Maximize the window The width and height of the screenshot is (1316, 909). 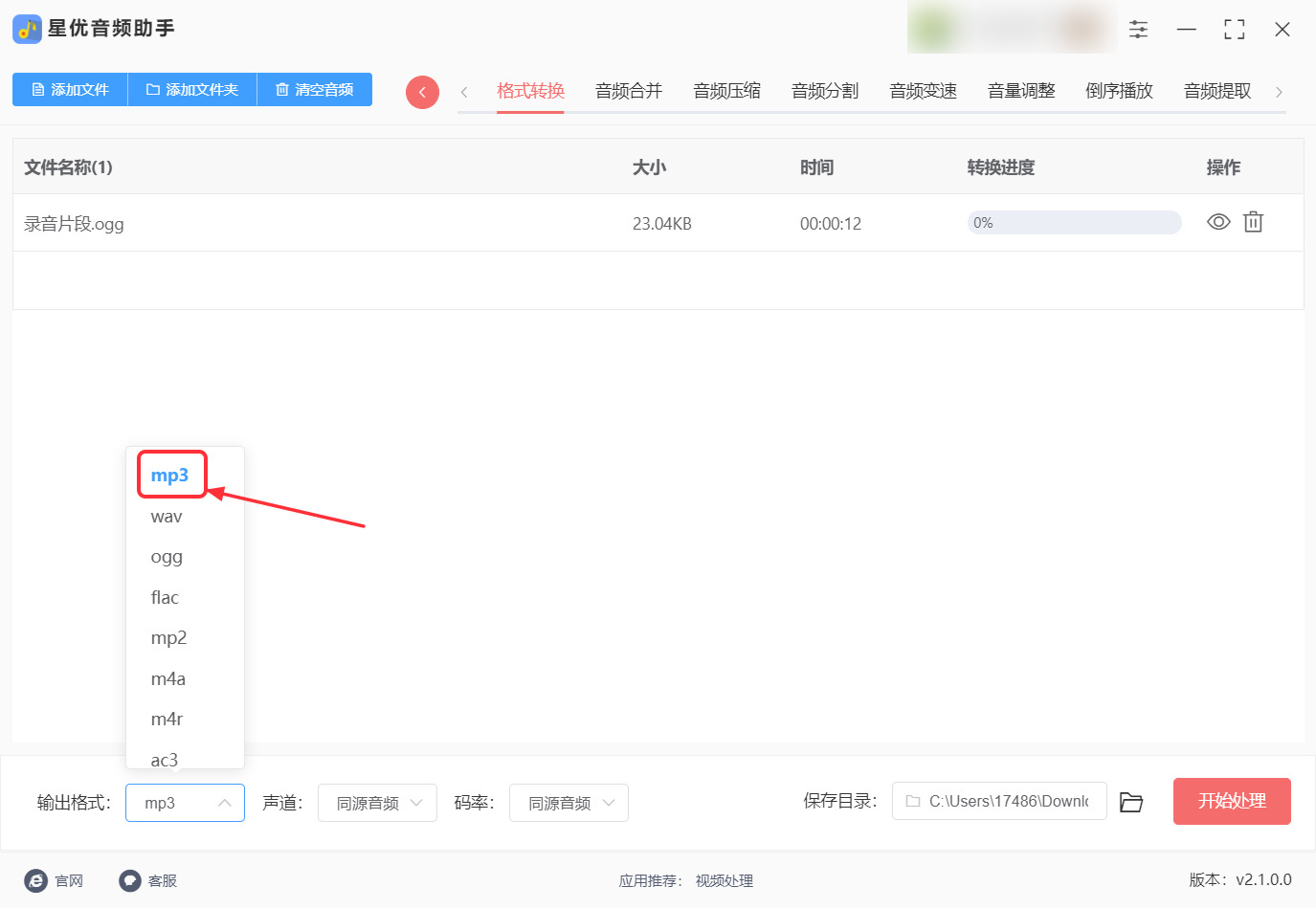click(x=1235, y=30)
